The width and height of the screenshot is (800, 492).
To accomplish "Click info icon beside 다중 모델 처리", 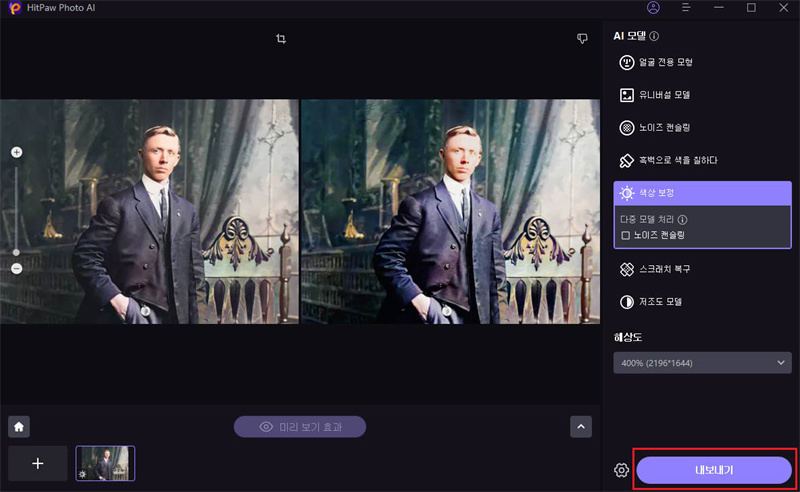I will click(x=682, y=219).
